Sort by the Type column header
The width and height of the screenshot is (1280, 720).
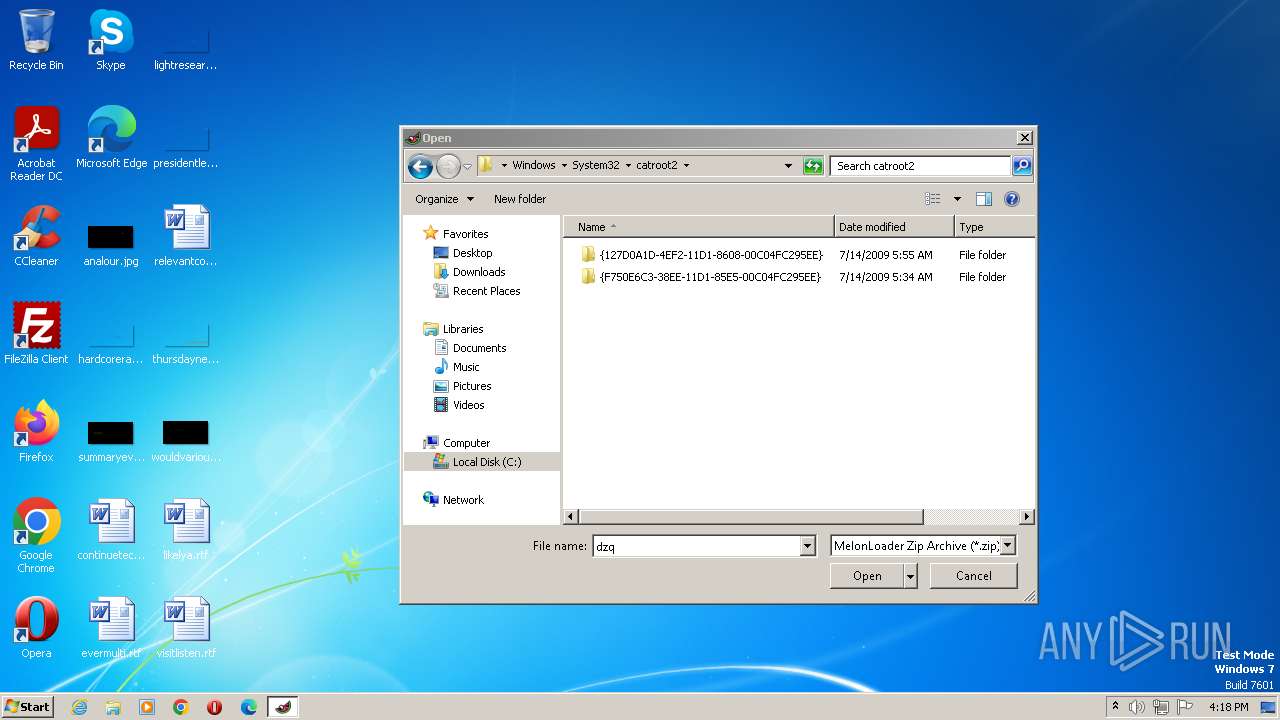tap(994, 227)
